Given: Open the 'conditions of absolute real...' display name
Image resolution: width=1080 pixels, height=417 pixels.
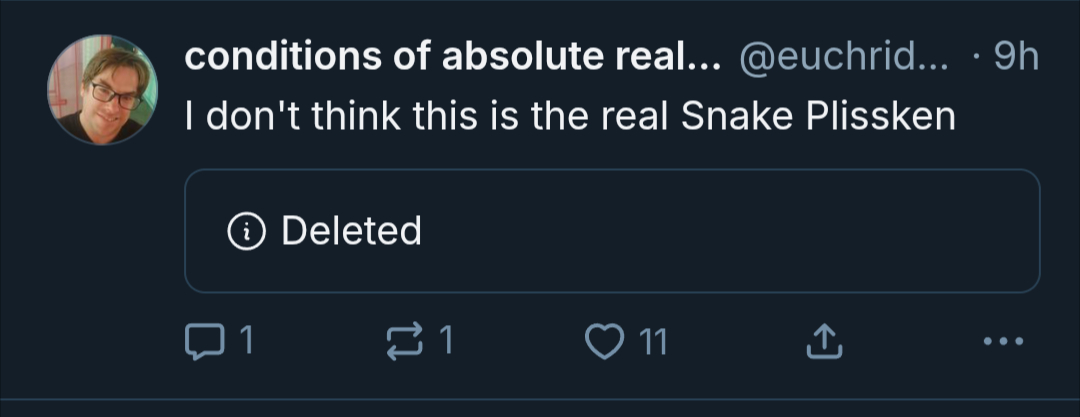Looking at the screenshot, I should [x=452, y=59].
